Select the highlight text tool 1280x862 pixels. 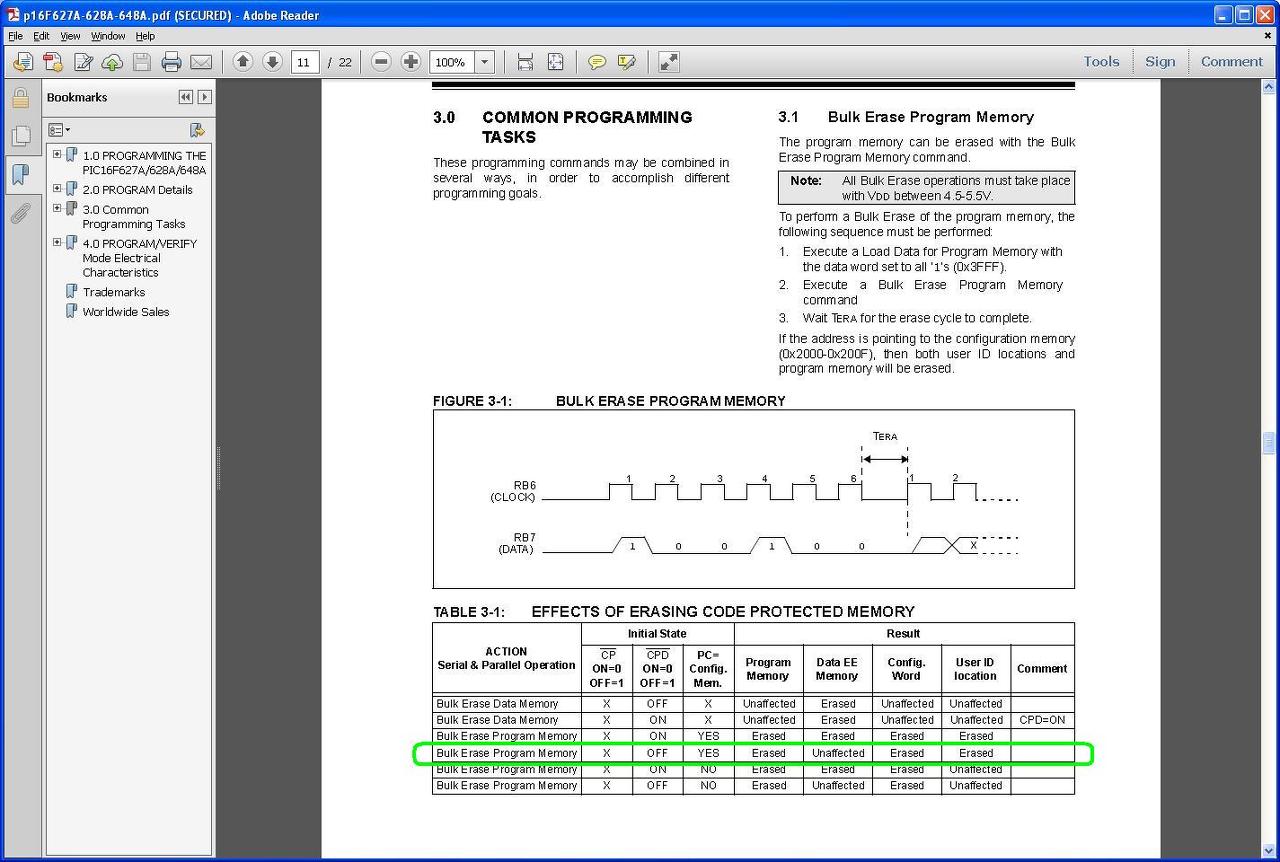pyautogui.click(x=627, y=62)
